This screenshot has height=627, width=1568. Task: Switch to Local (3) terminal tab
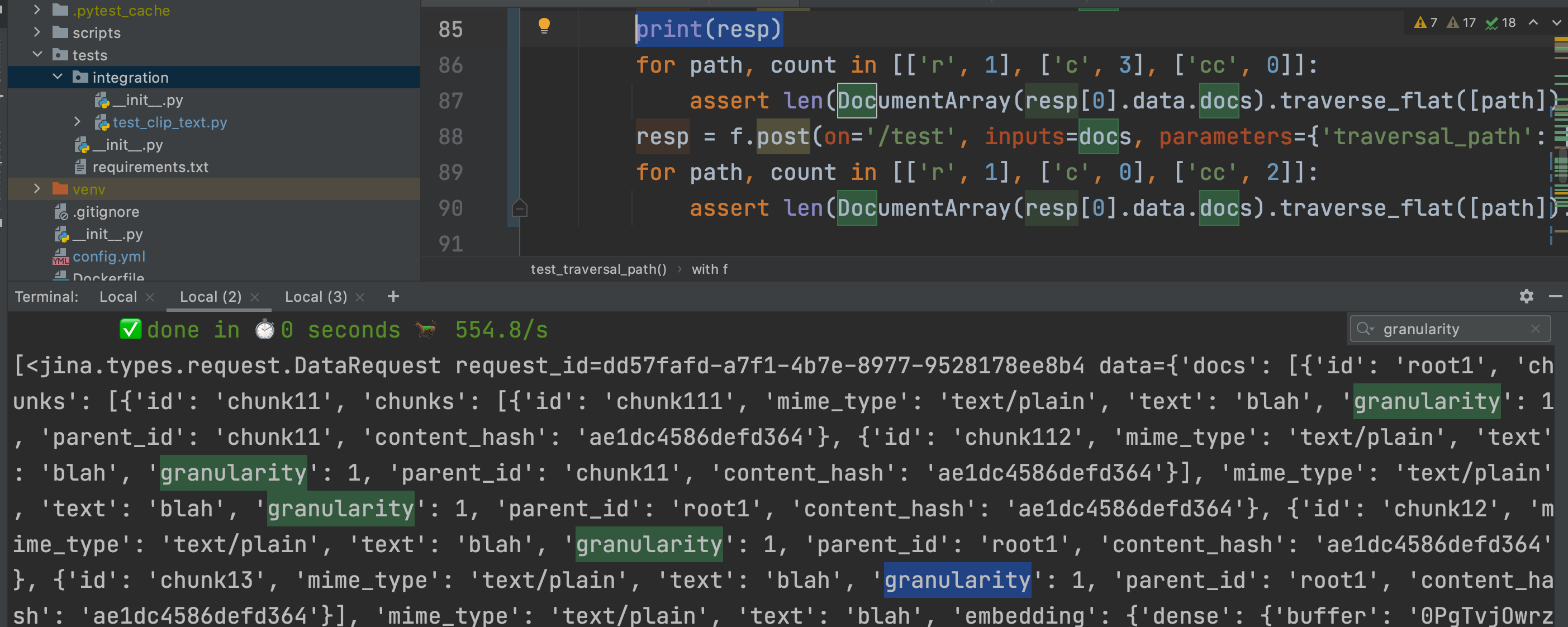pyautogui.click(x=316, y=296)
